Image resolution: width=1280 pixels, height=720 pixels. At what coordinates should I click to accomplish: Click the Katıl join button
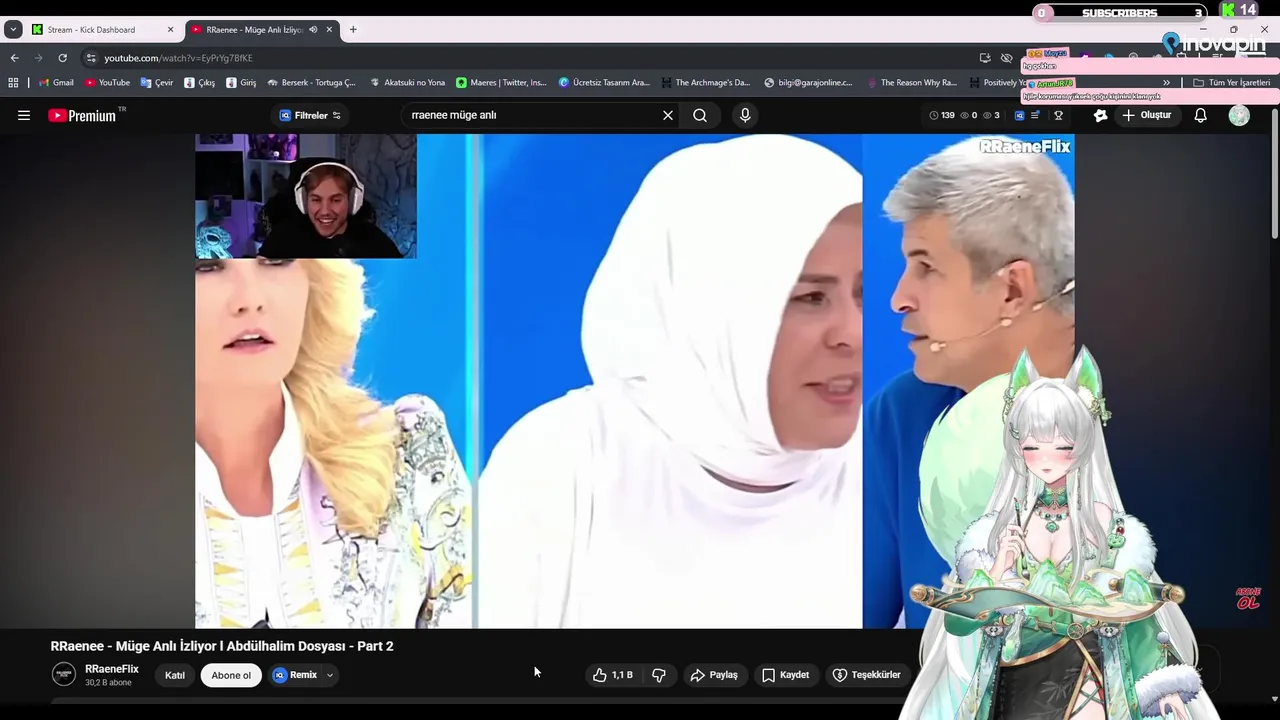pos(175,675)
